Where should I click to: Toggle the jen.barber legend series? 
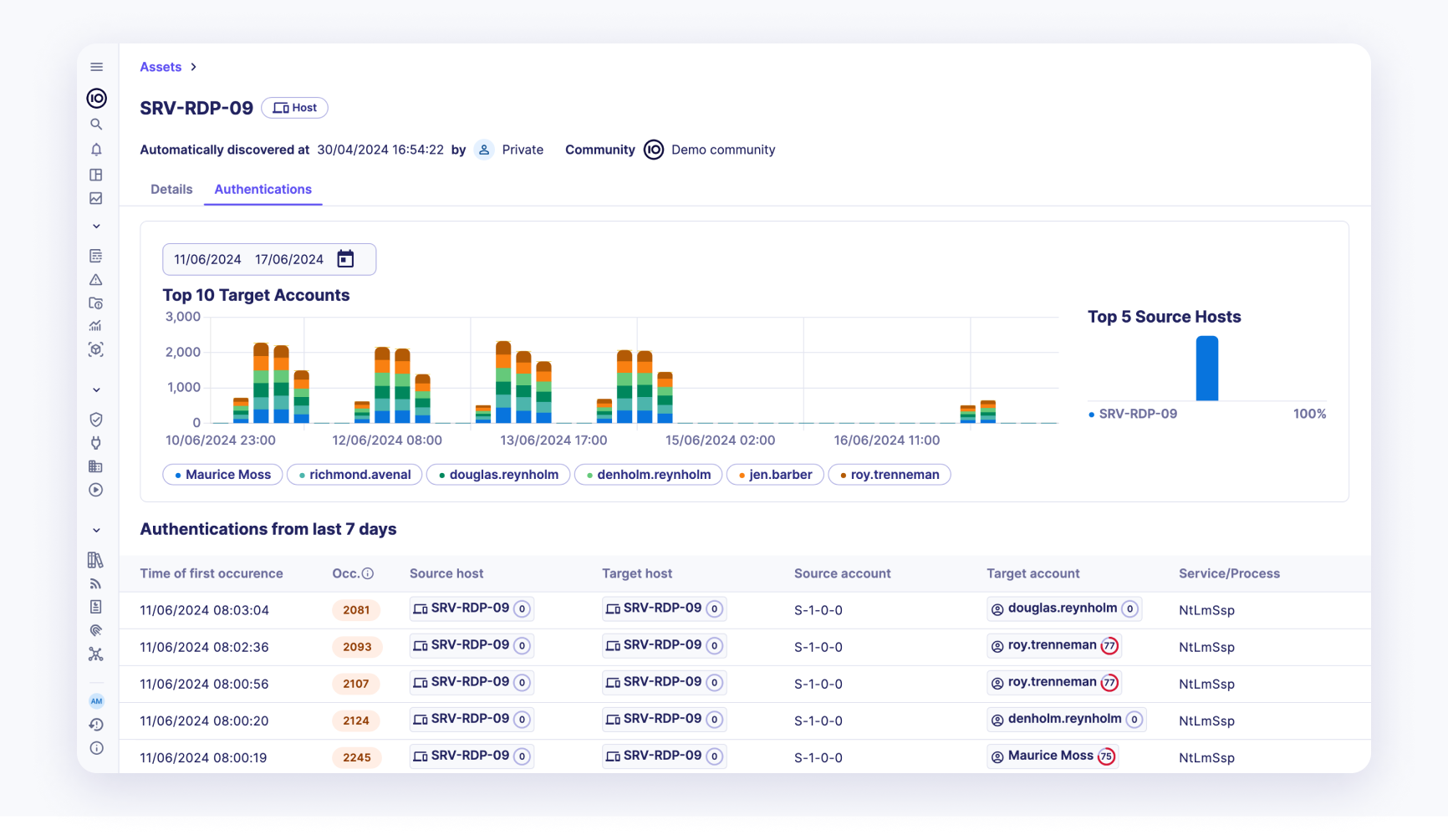point(775,475)
